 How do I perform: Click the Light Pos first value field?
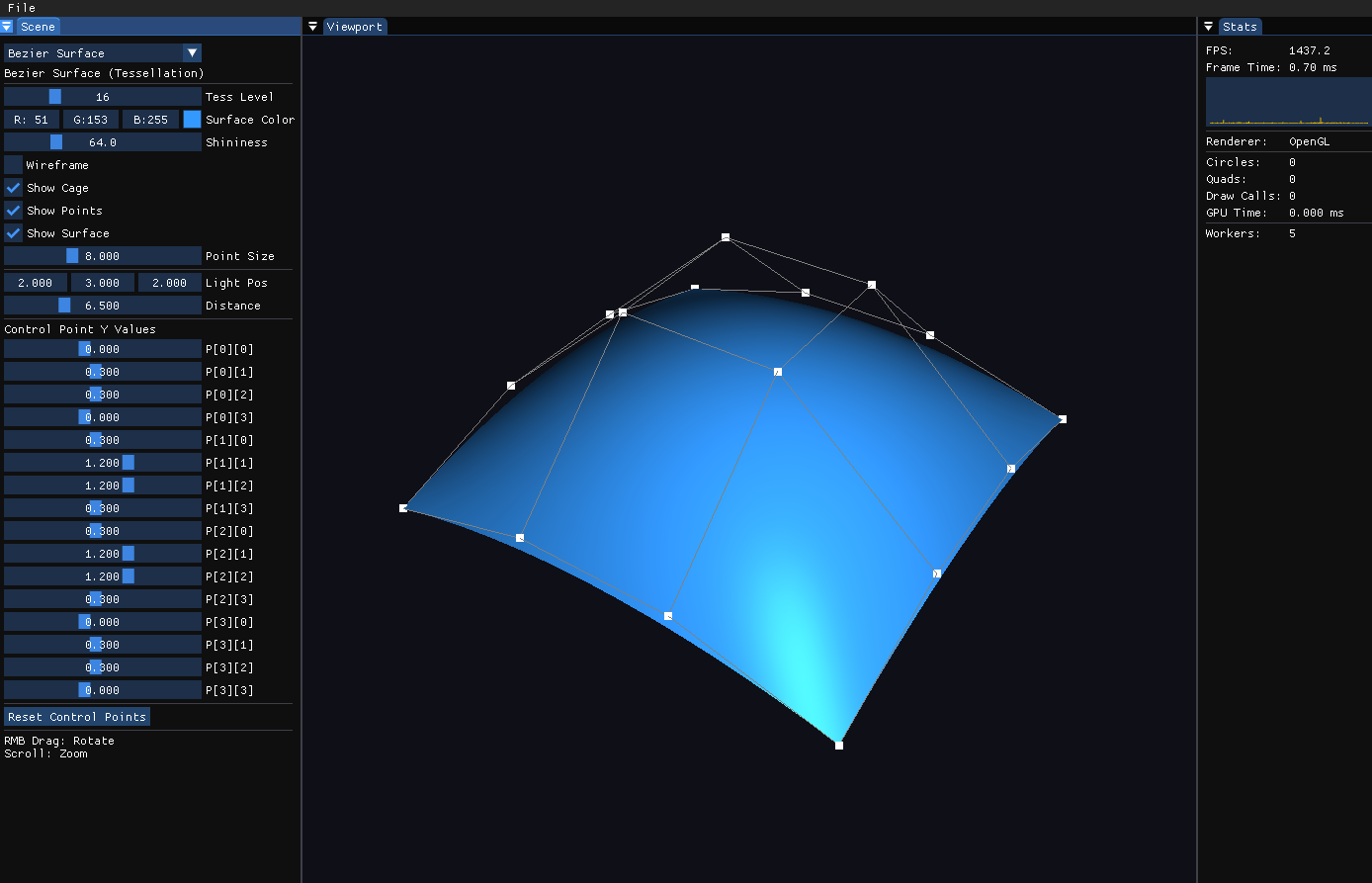(36, 283)
